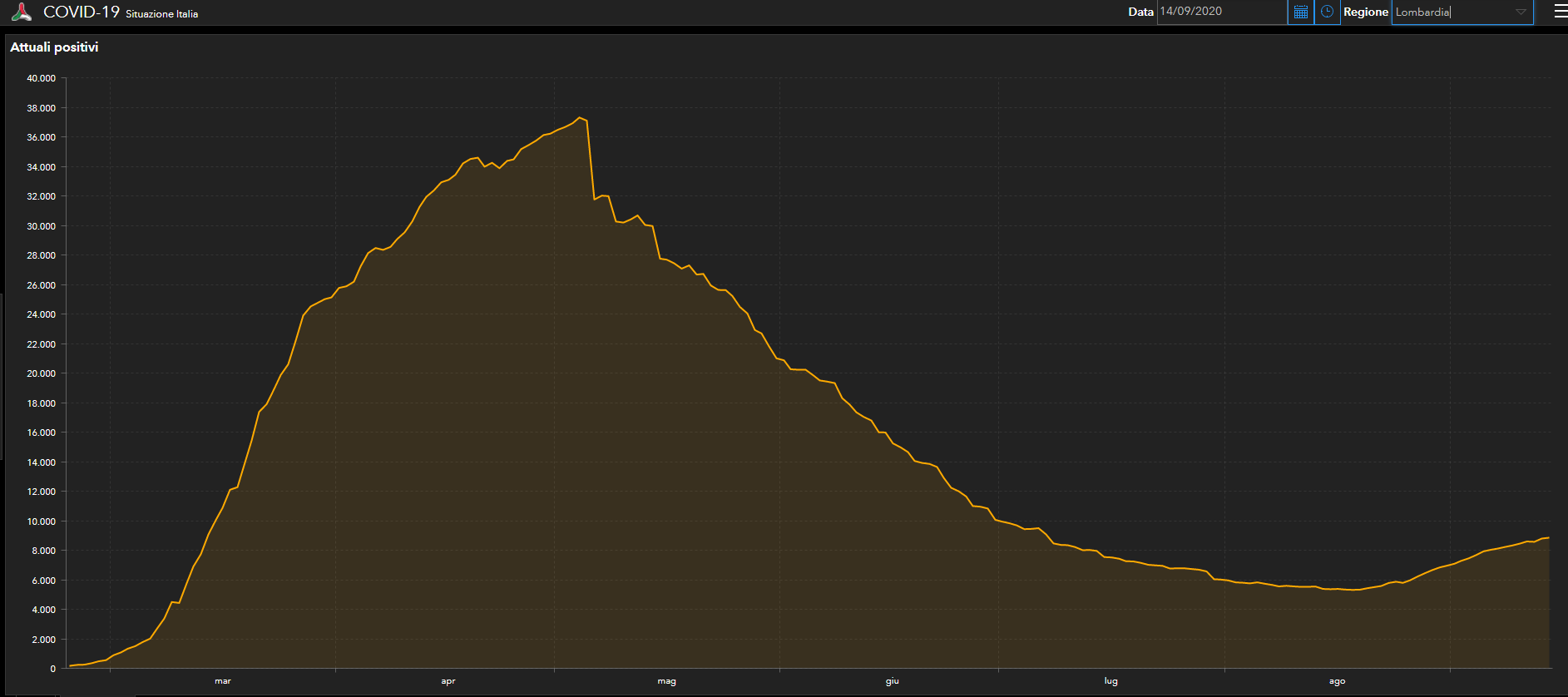The width and height of the screenshot is (1568, 697).
Task: Focus the Data field showing 14/09/2020
Action: [x=1219, y=12]
